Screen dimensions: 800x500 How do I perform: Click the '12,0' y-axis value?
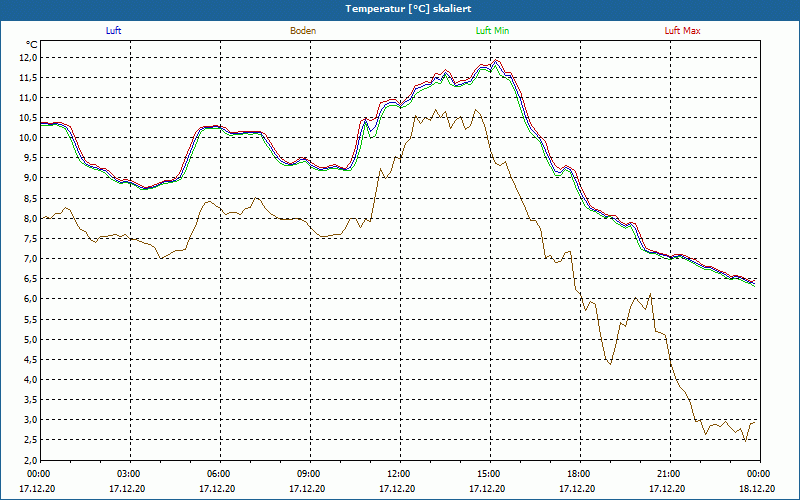29,58
